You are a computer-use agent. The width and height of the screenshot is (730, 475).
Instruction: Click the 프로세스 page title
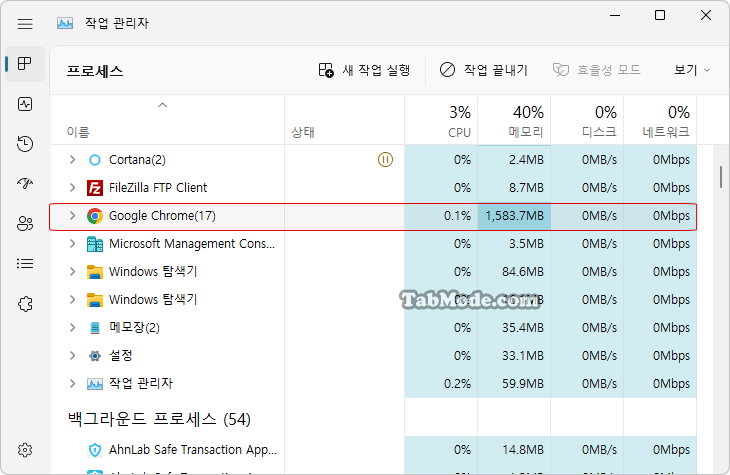tap(95, 71)
